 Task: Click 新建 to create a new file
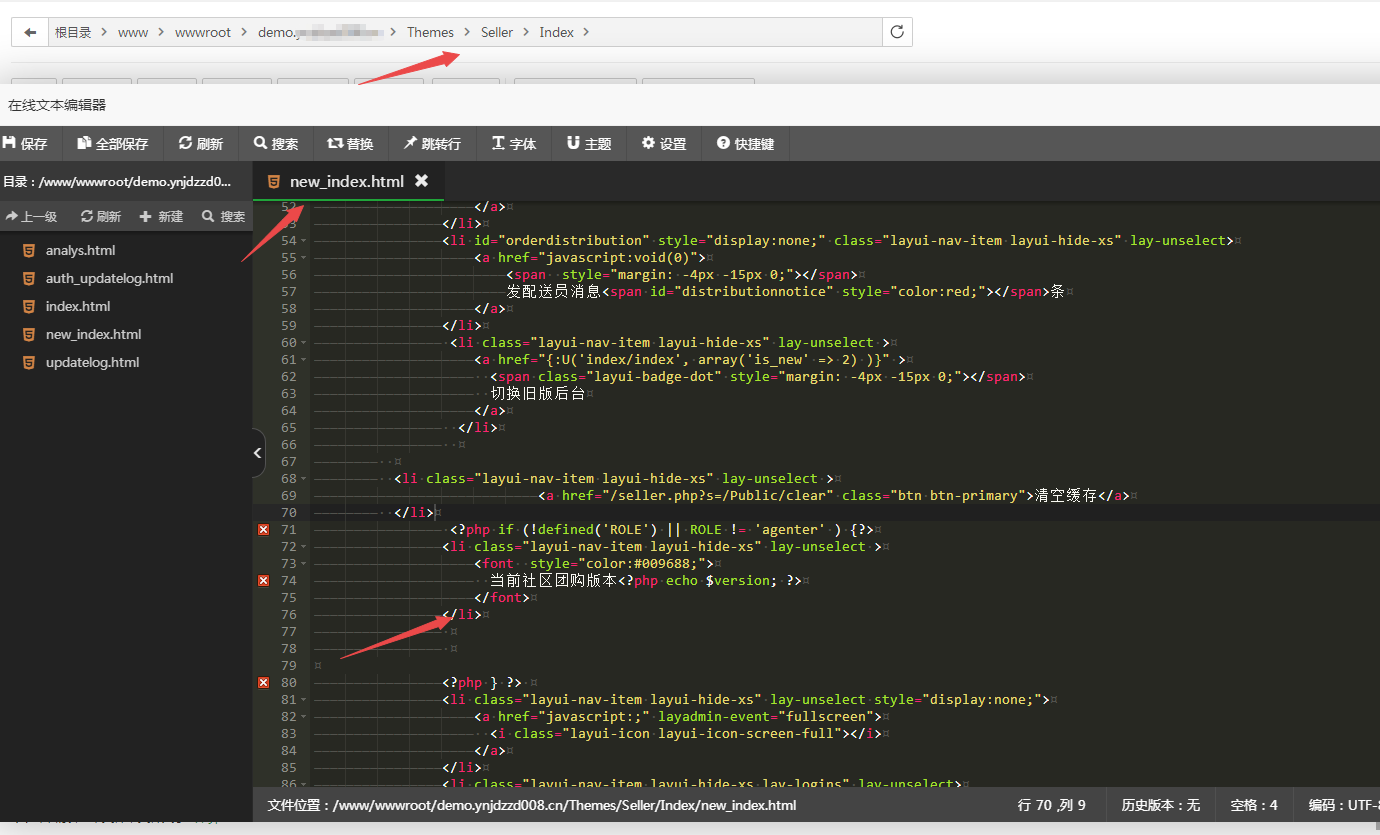click(x=161, y=216)
